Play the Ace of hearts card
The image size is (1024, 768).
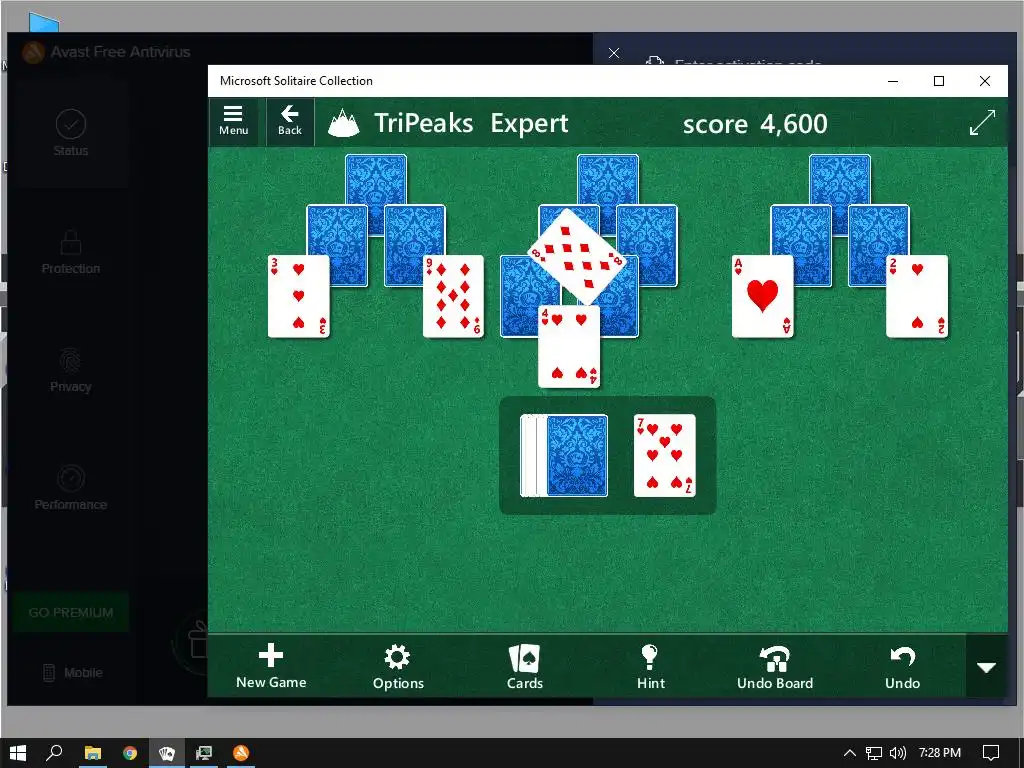[x=762, y=296]
